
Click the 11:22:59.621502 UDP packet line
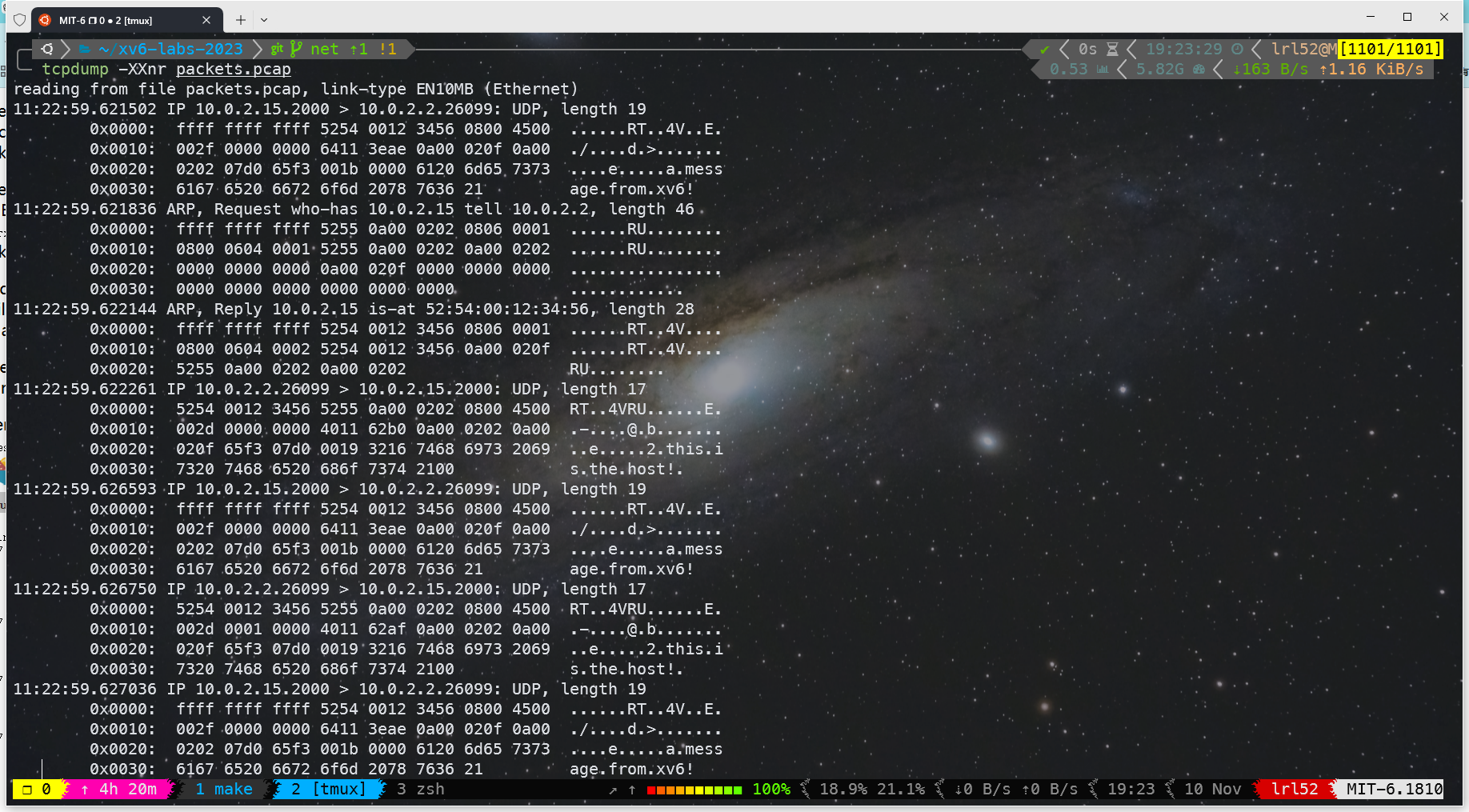click(x=330, y=109)
